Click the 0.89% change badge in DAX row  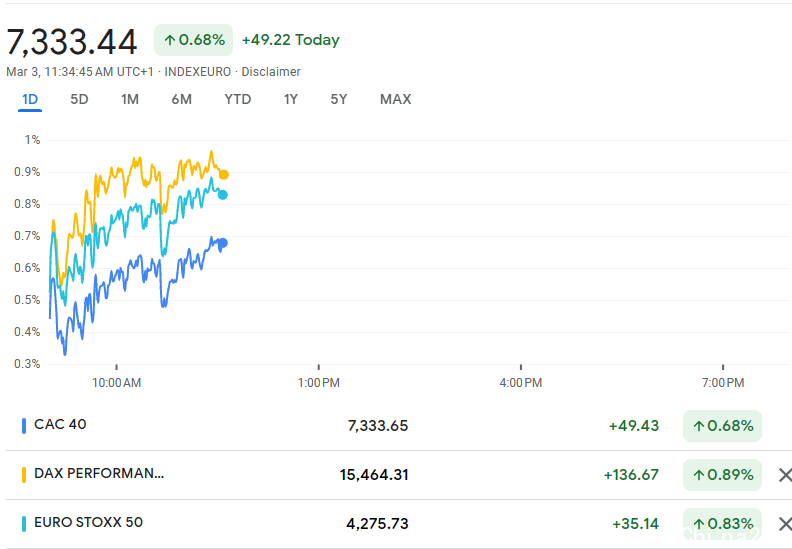[722, 475]
